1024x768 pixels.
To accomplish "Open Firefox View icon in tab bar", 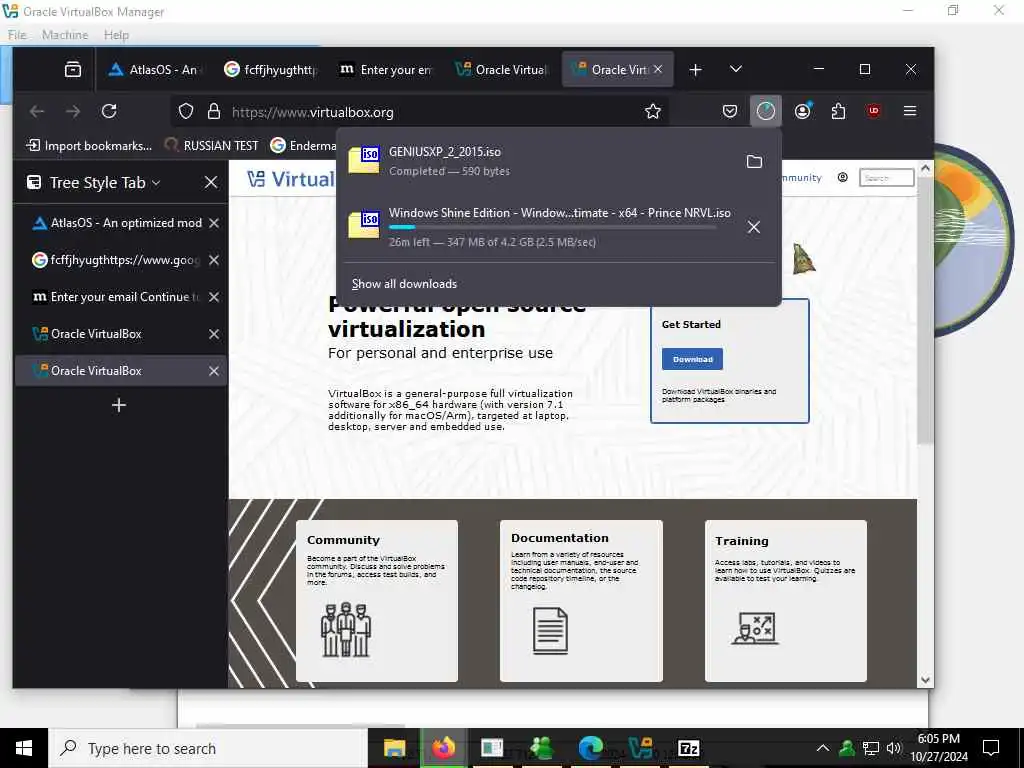I will pyautogui.click(x=72, y=69).
